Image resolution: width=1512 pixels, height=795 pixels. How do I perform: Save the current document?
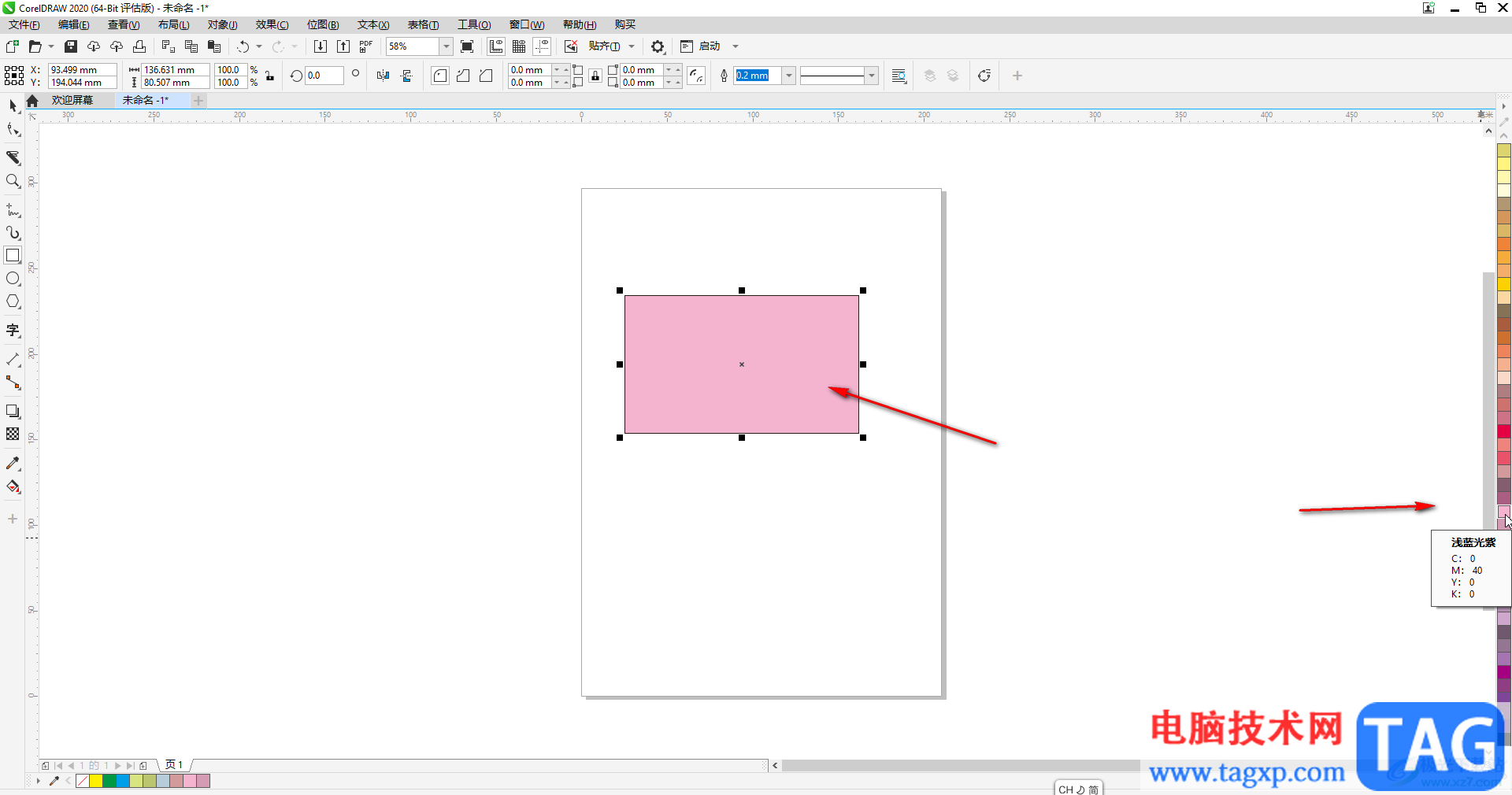click(71, 46)
